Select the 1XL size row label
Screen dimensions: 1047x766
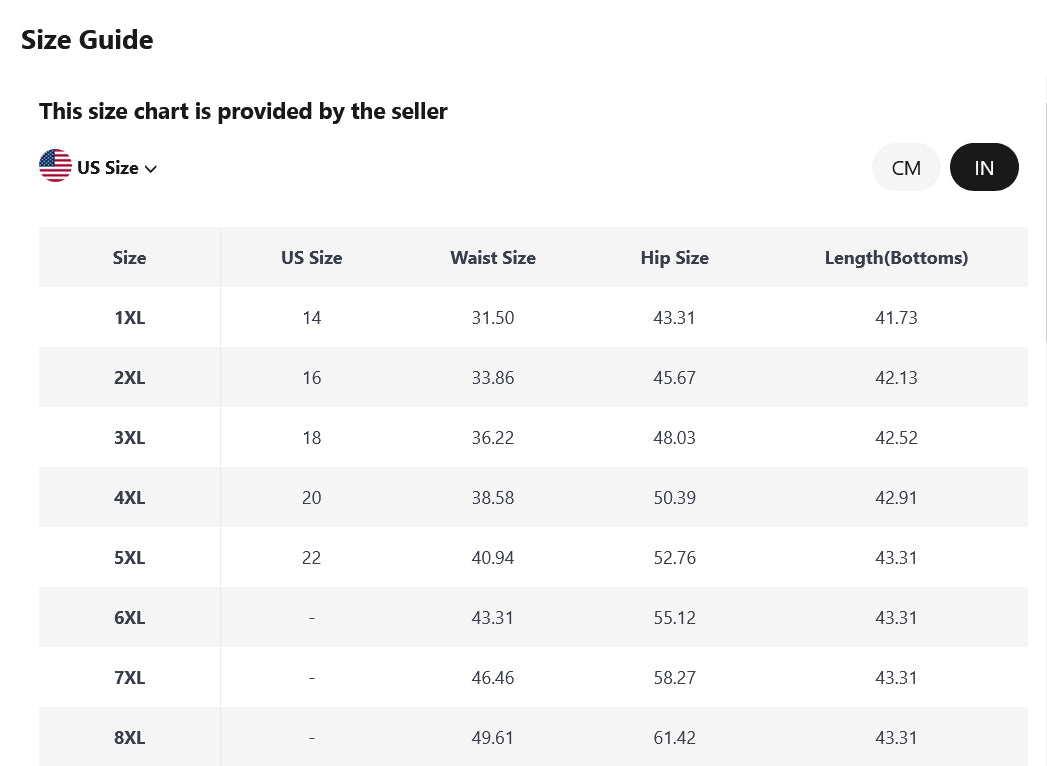tap(130, 318)
